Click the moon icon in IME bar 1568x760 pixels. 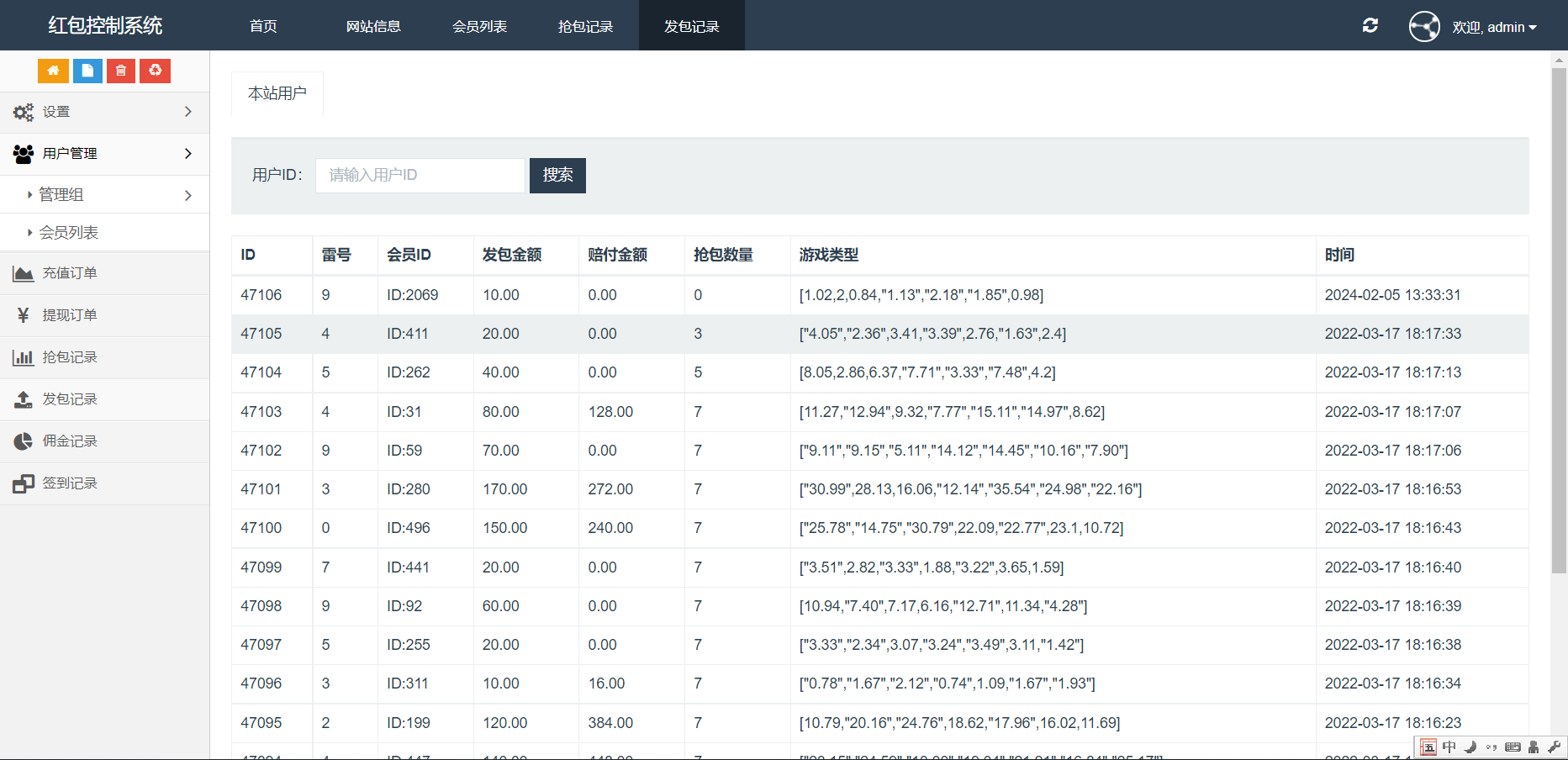[x=1470, y=747]
